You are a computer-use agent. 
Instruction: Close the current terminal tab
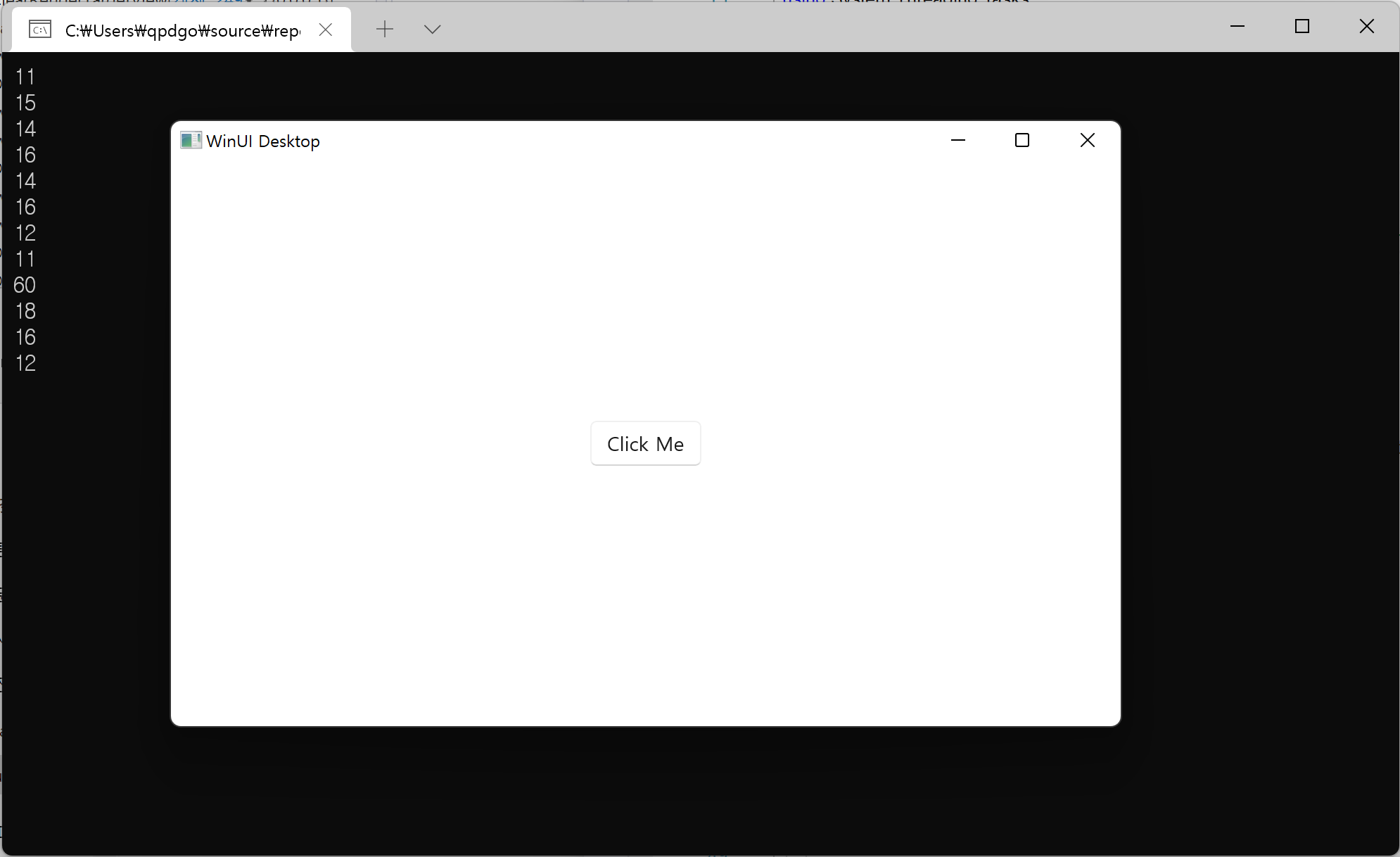[326, 30]
